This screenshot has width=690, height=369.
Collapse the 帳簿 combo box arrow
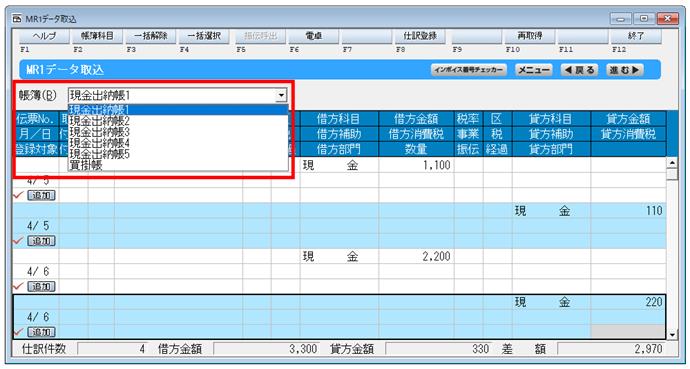click(281, 95)
